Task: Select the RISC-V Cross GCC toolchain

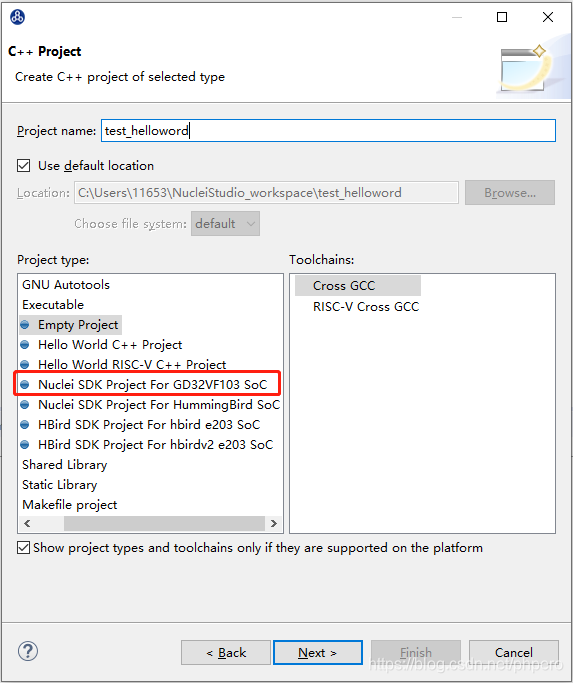Action: [366, 307]
